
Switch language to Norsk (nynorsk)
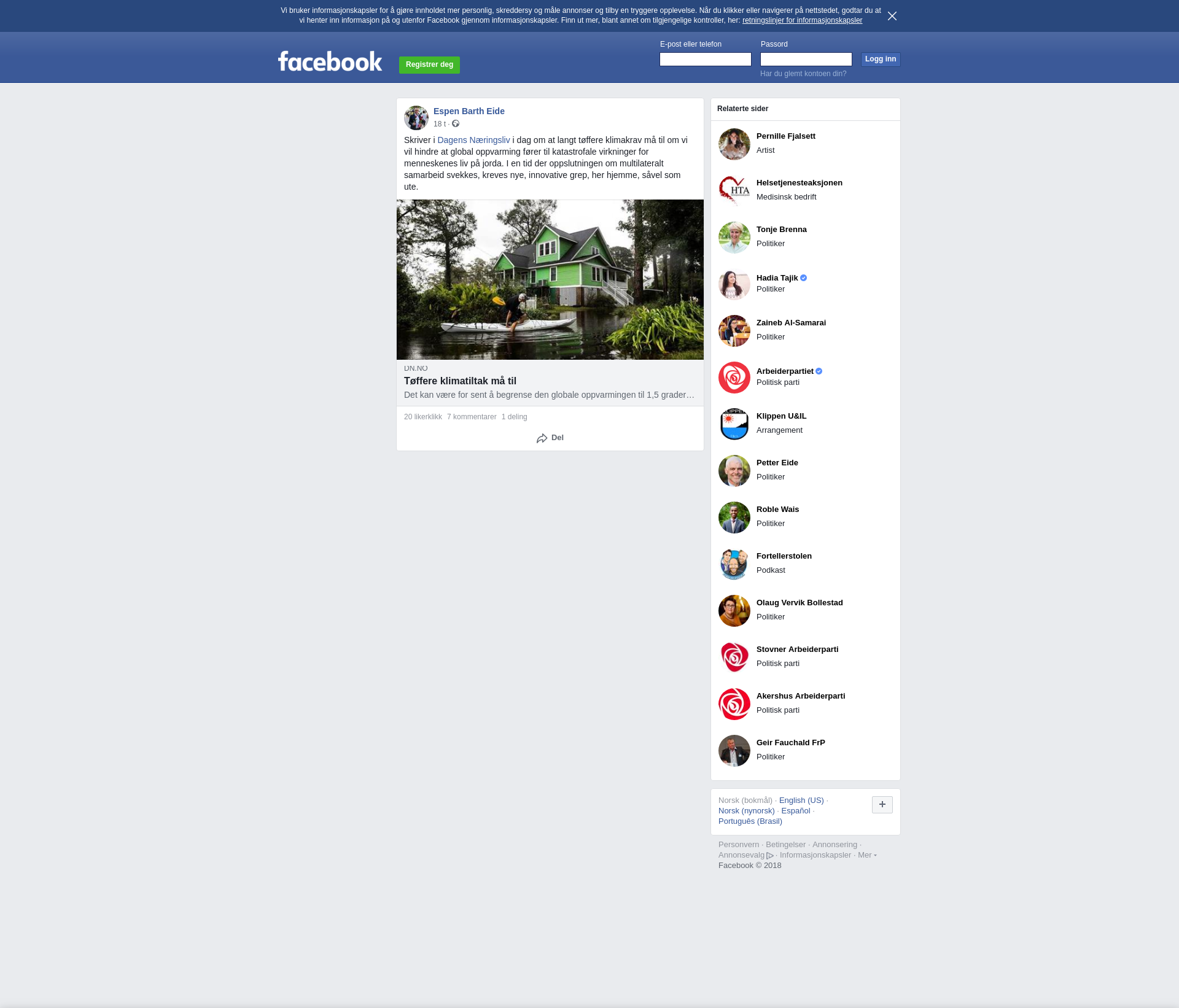[747, 811]
